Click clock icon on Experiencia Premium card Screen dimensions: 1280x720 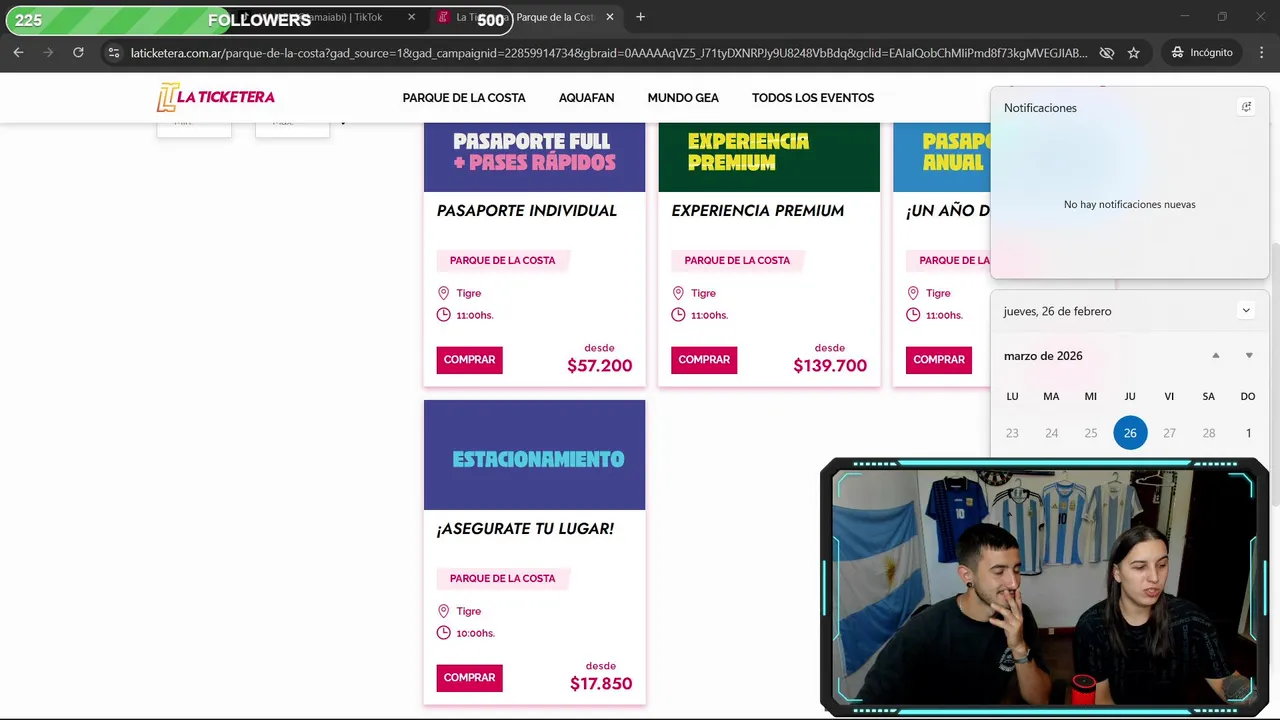[678, 315]
